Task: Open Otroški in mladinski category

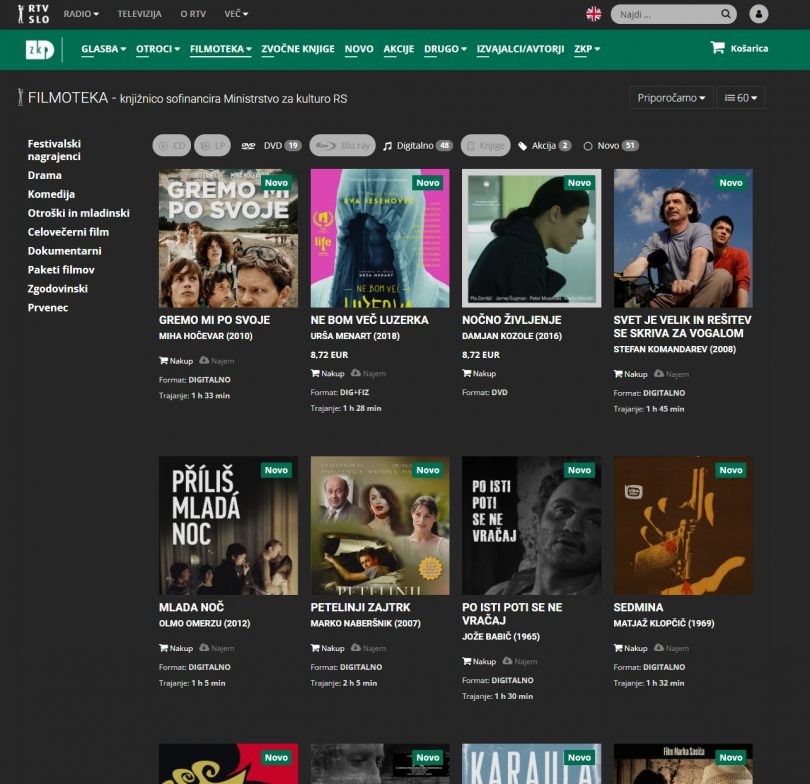Action: pyautogui.click(x=79, y=213)
